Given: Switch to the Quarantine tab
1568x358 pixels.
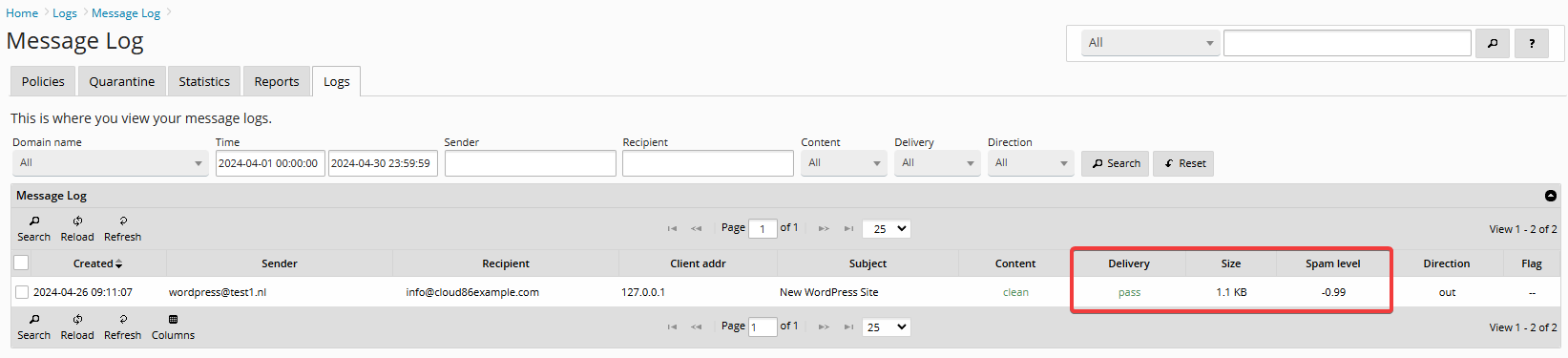Looking at the screenshot, I should pyautogui.click(x=122, y=81).
